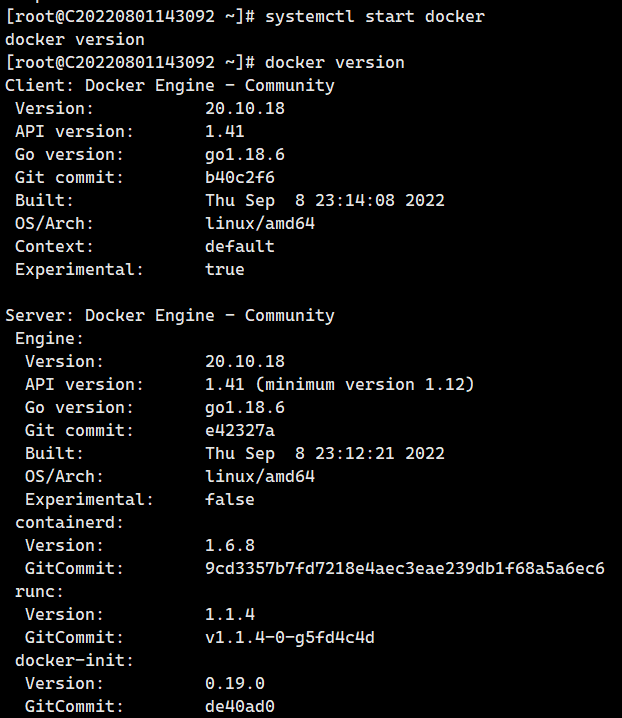
Task: Click the docker-init GitCommit de40ad0
Action: coord(239,706)
